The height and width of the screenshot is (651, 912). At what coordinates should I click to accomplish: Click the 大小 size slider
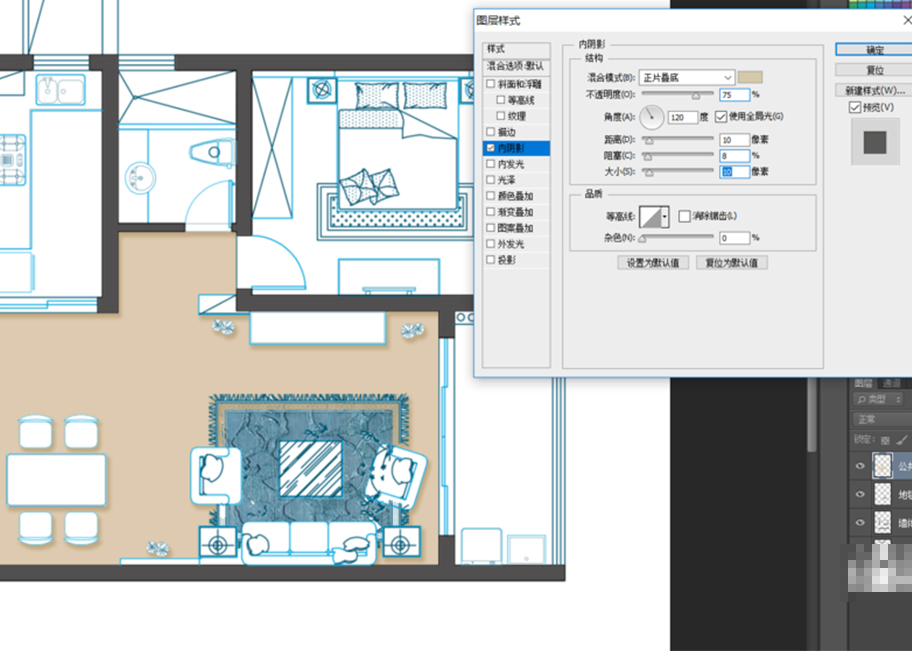678,172
